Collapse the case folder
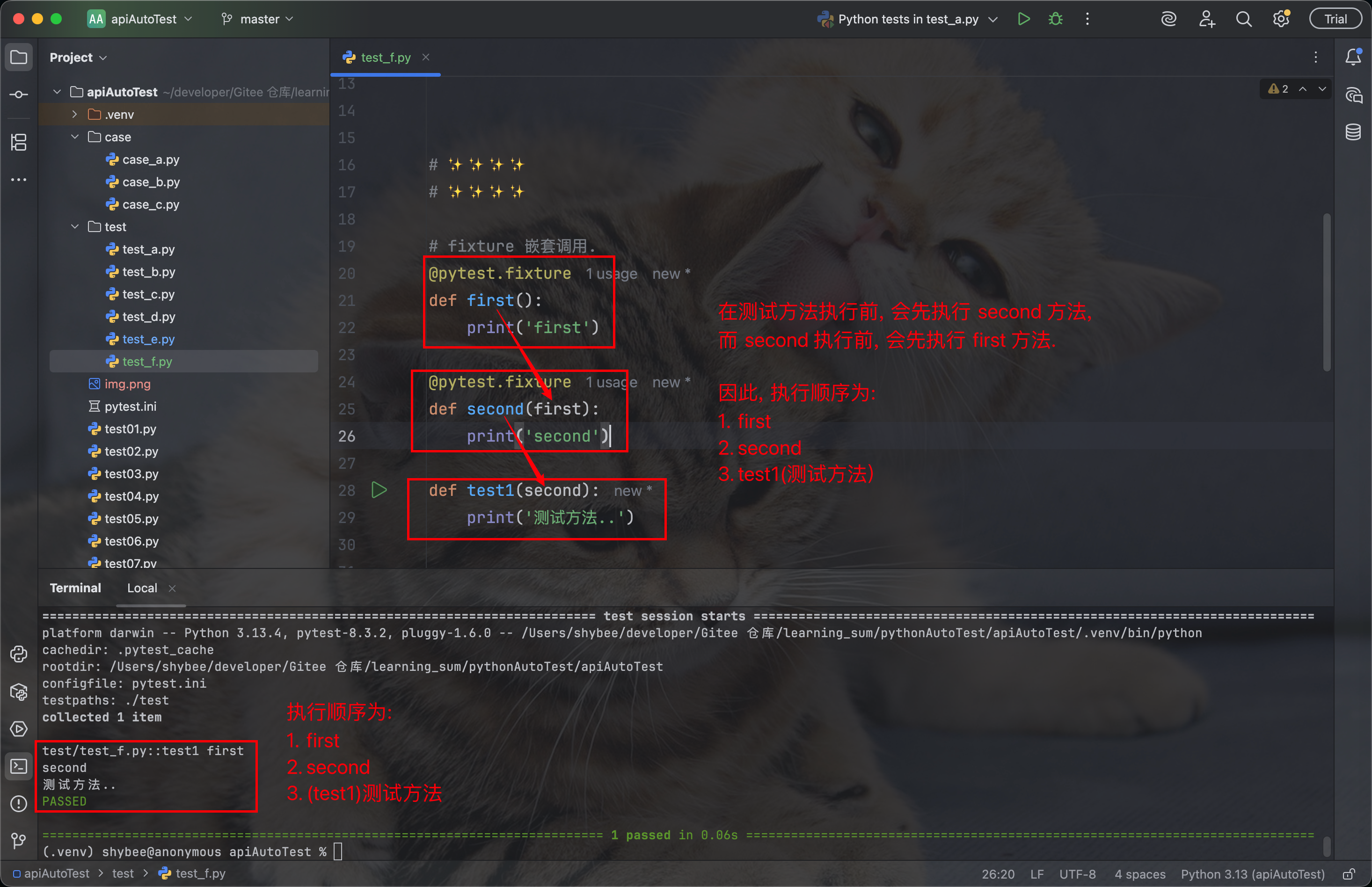The height and width of the screenshot is (887, 1372). point(75,137)
